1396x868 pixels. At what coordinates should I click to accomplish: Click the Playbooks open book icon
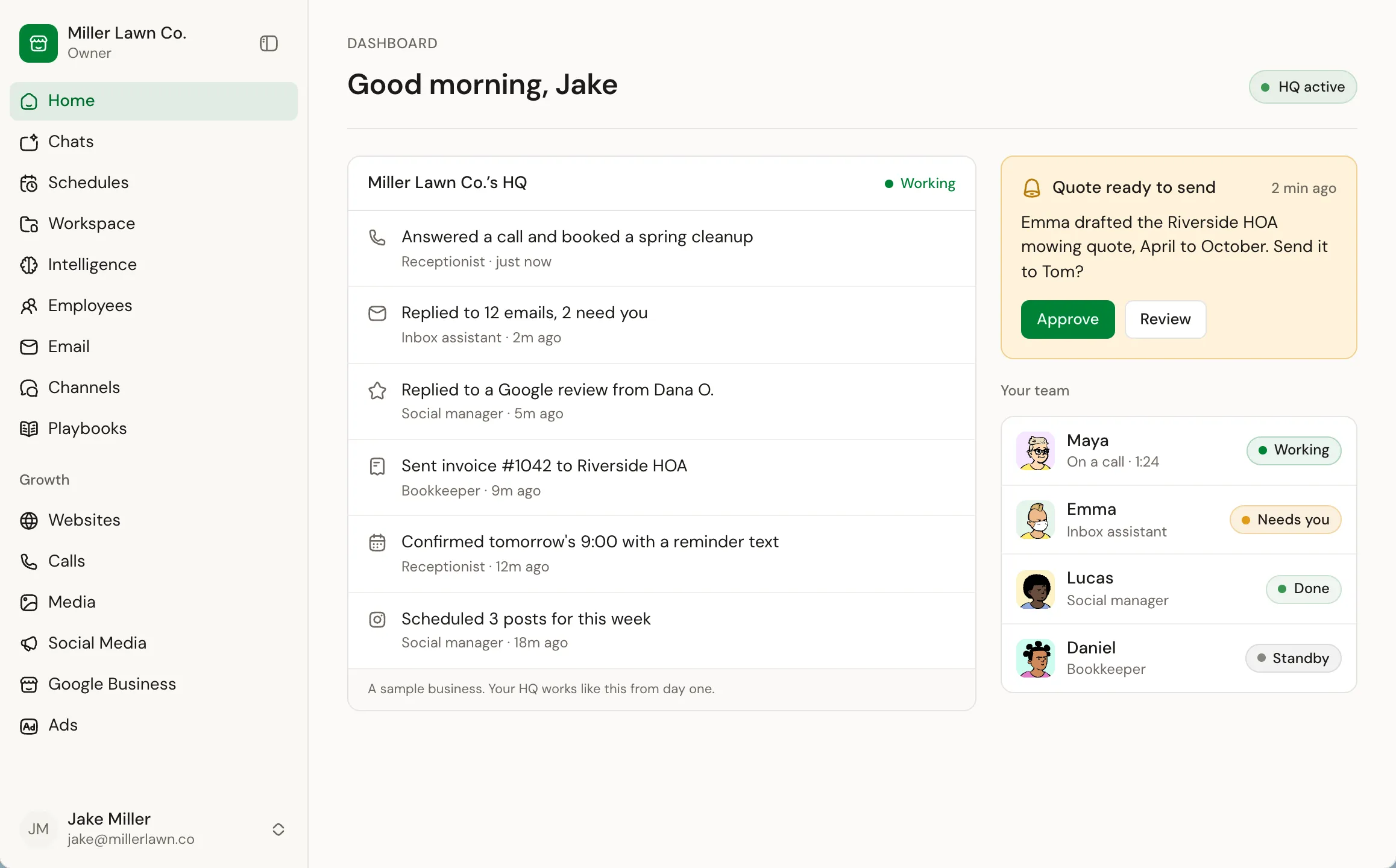pyautogui.click(x=29, y=429)
